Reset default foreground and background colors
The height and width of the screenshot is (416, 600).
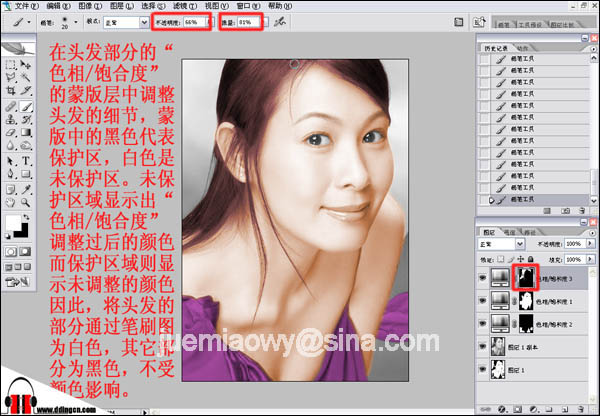8,237
